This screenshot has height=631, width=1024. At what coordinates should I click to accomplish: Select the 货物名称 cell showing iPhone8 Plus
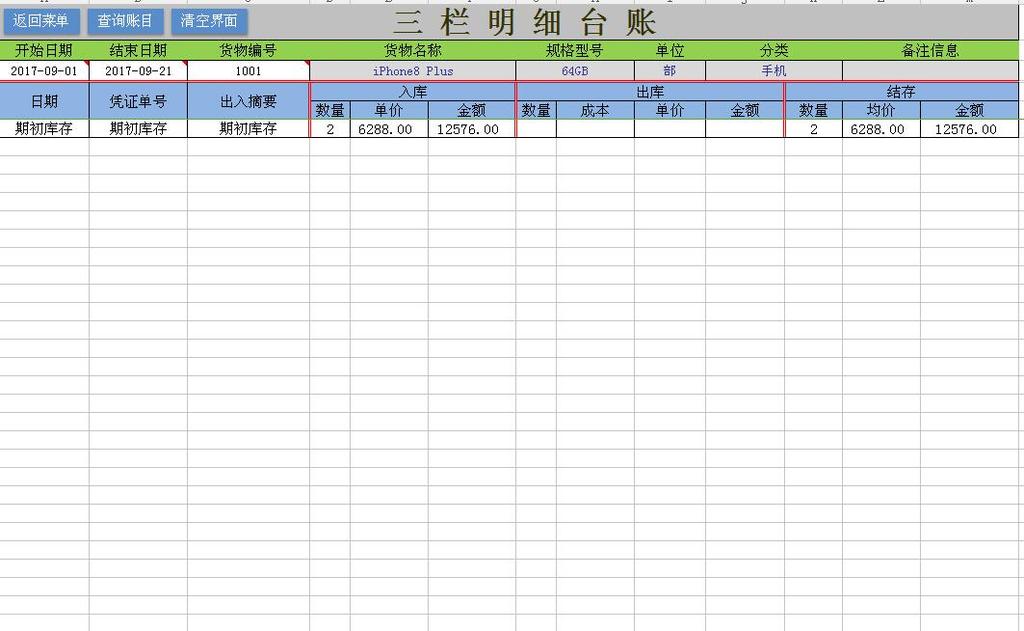(x=409, y=70)
